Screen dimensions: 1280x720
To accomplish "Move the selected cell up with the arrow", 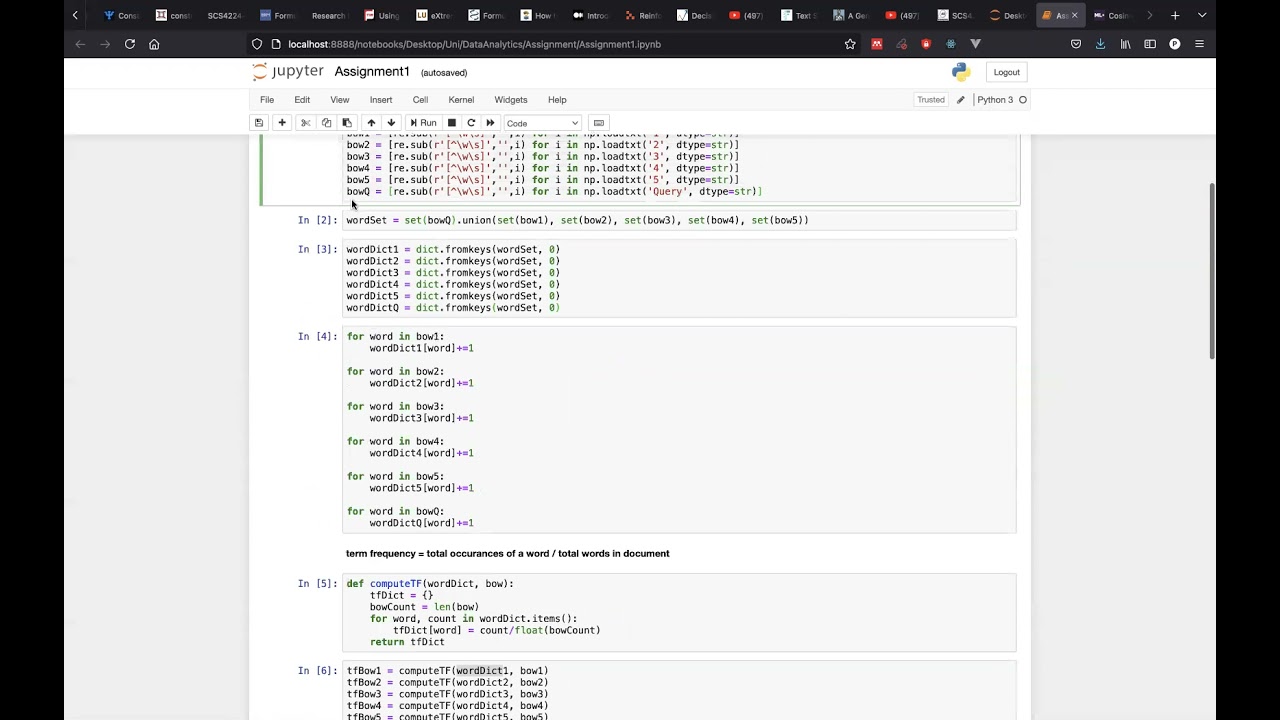I will (x=371, y=123).
